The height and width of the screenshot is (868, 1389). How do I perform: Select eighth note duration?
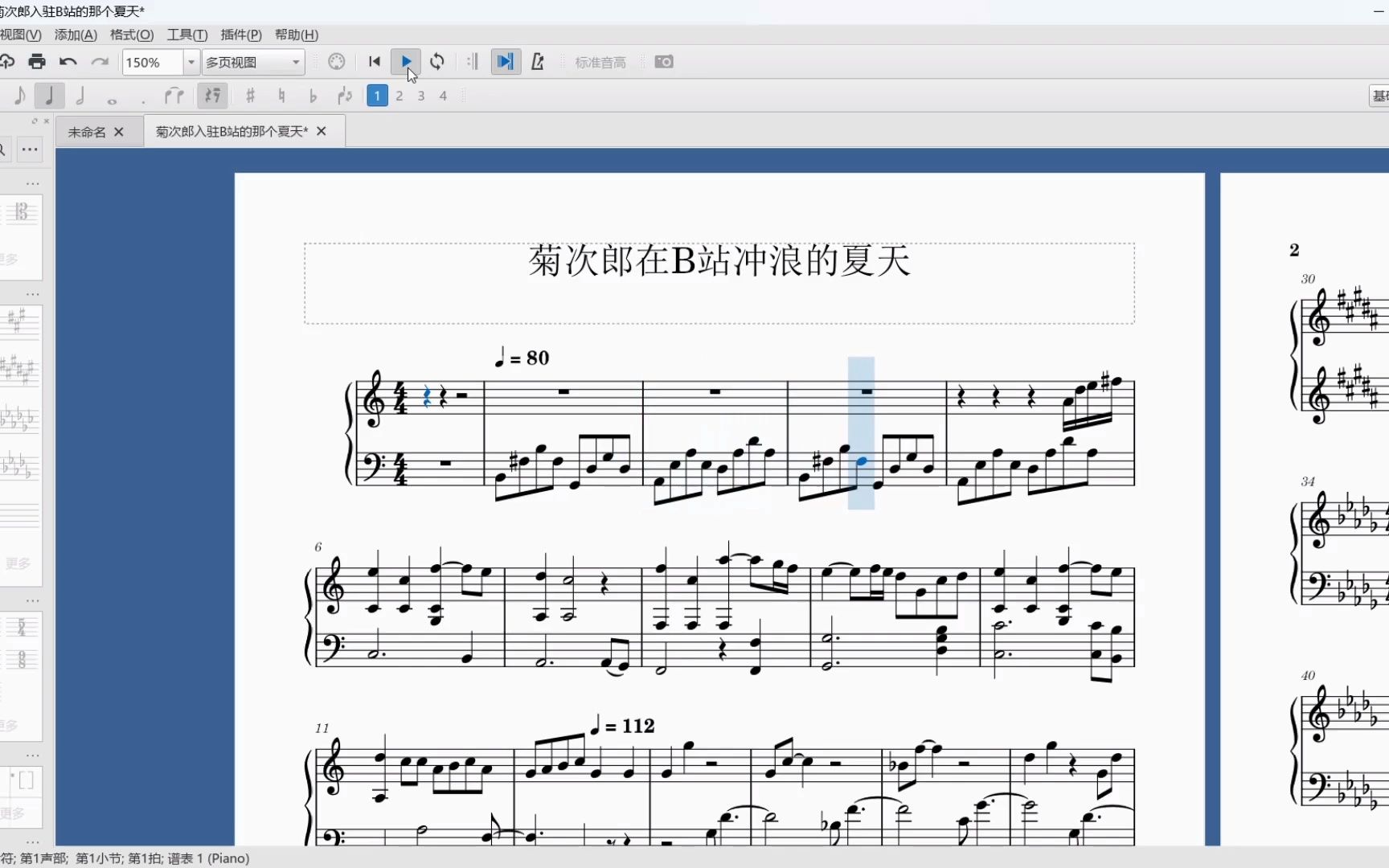(x=20, y=96)
